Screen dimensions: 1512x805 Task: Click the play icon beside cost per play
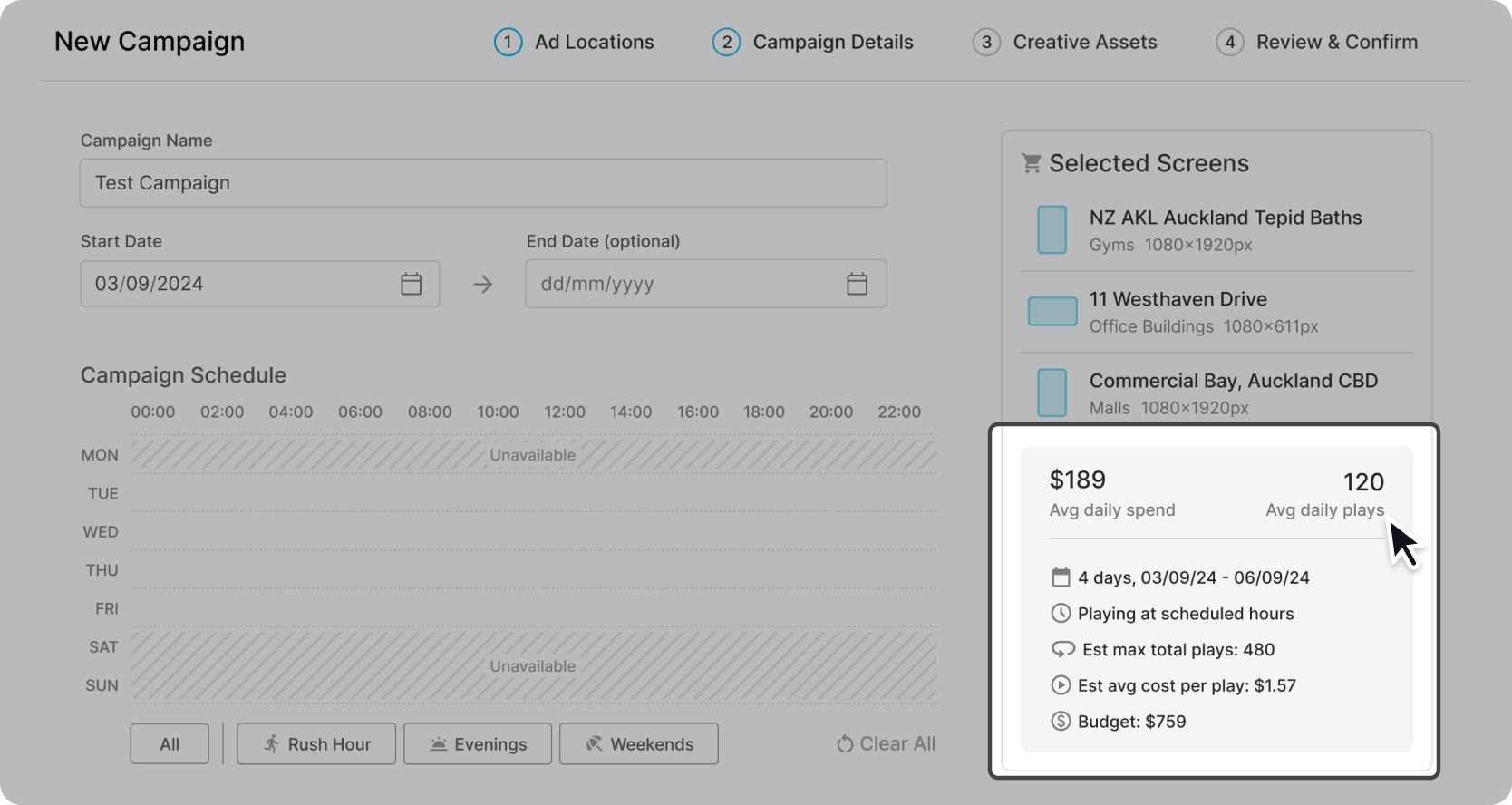[1061, 685]
